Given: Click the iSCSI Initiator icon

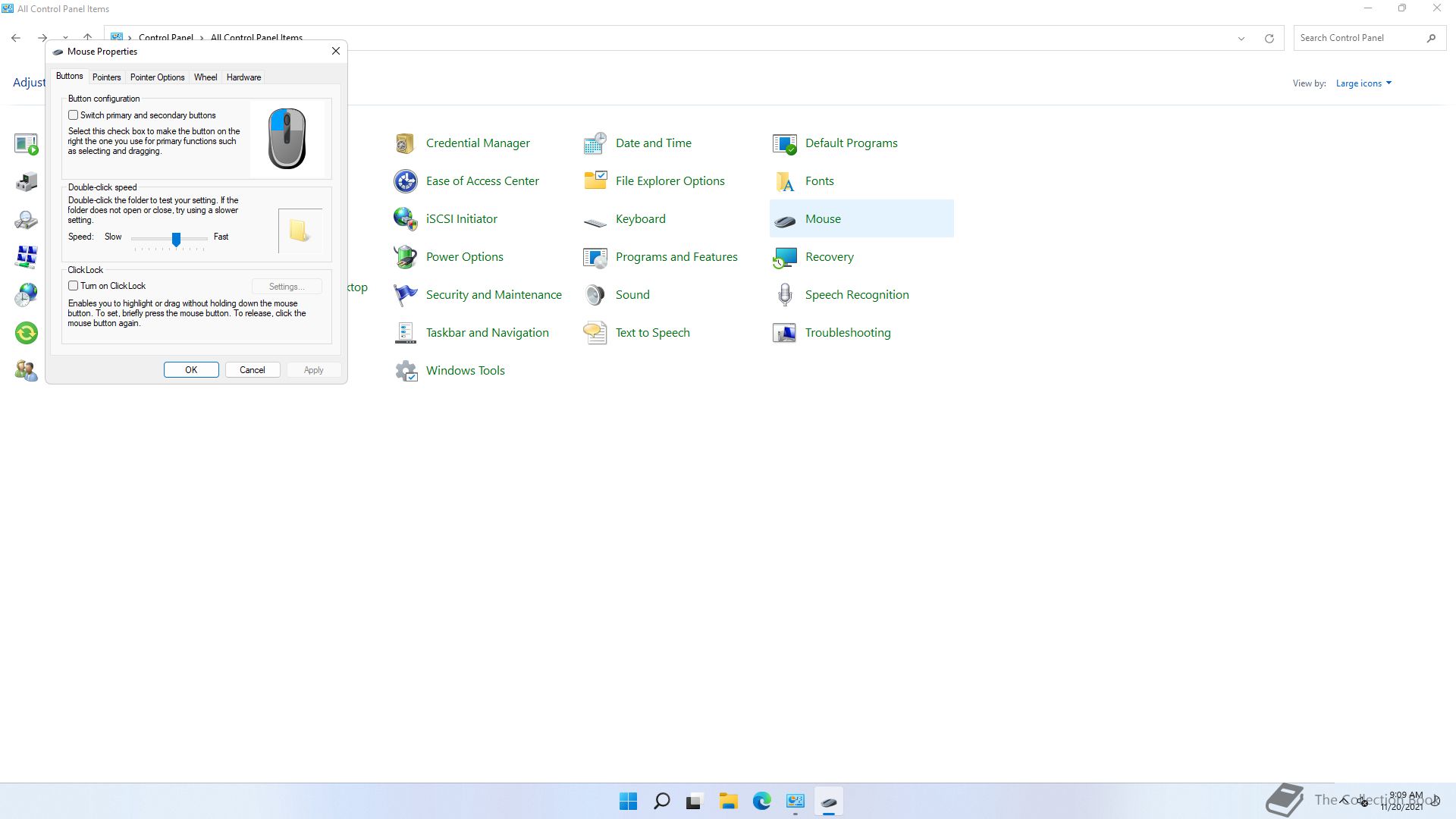Looking at the screenshot, I should [405, 219].
